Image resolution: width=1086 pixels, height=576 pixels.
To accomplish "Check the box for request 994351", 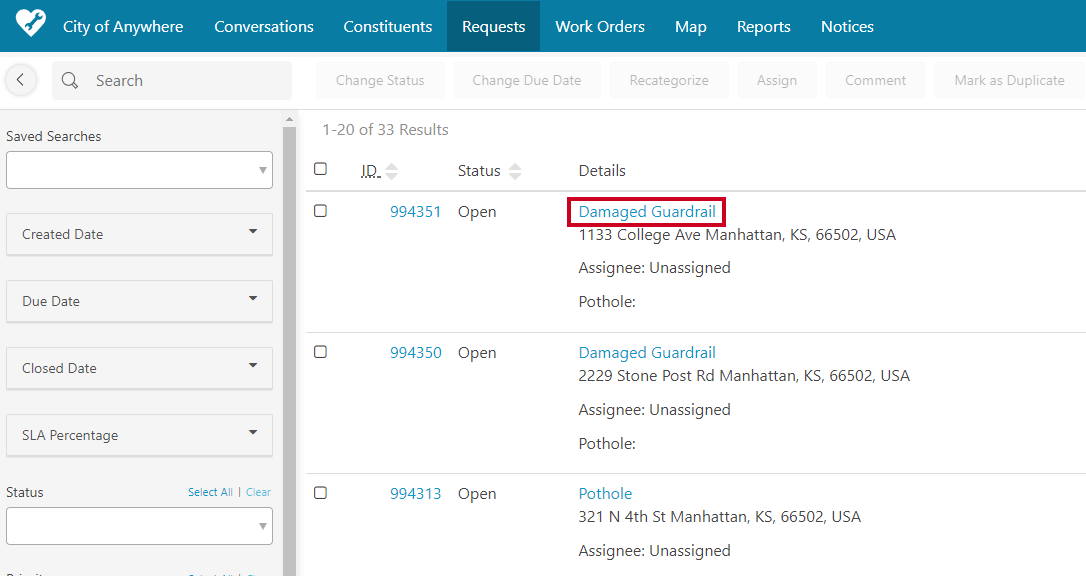I will click(320, 210).
